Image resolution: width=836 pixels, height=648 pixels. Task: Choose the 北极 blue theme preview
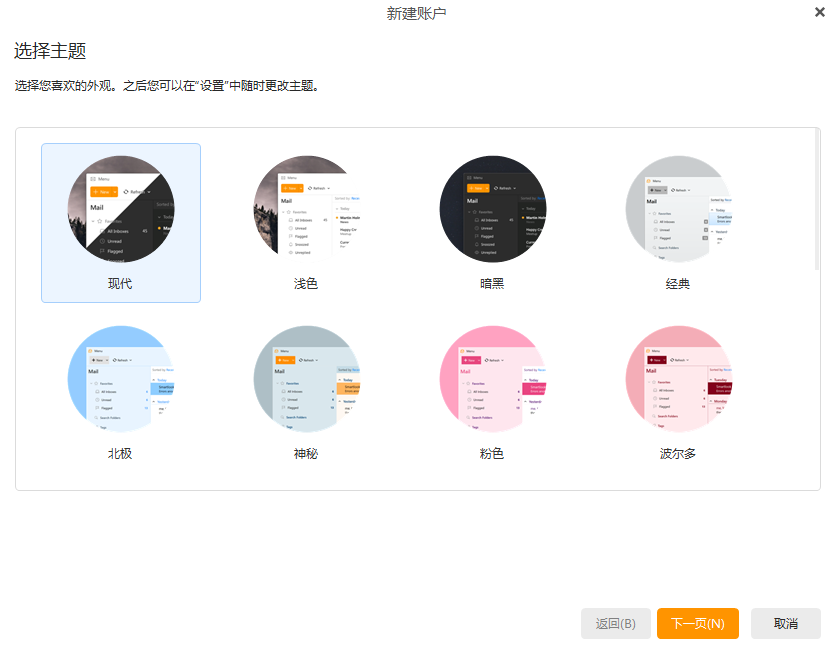pos(121,379)
